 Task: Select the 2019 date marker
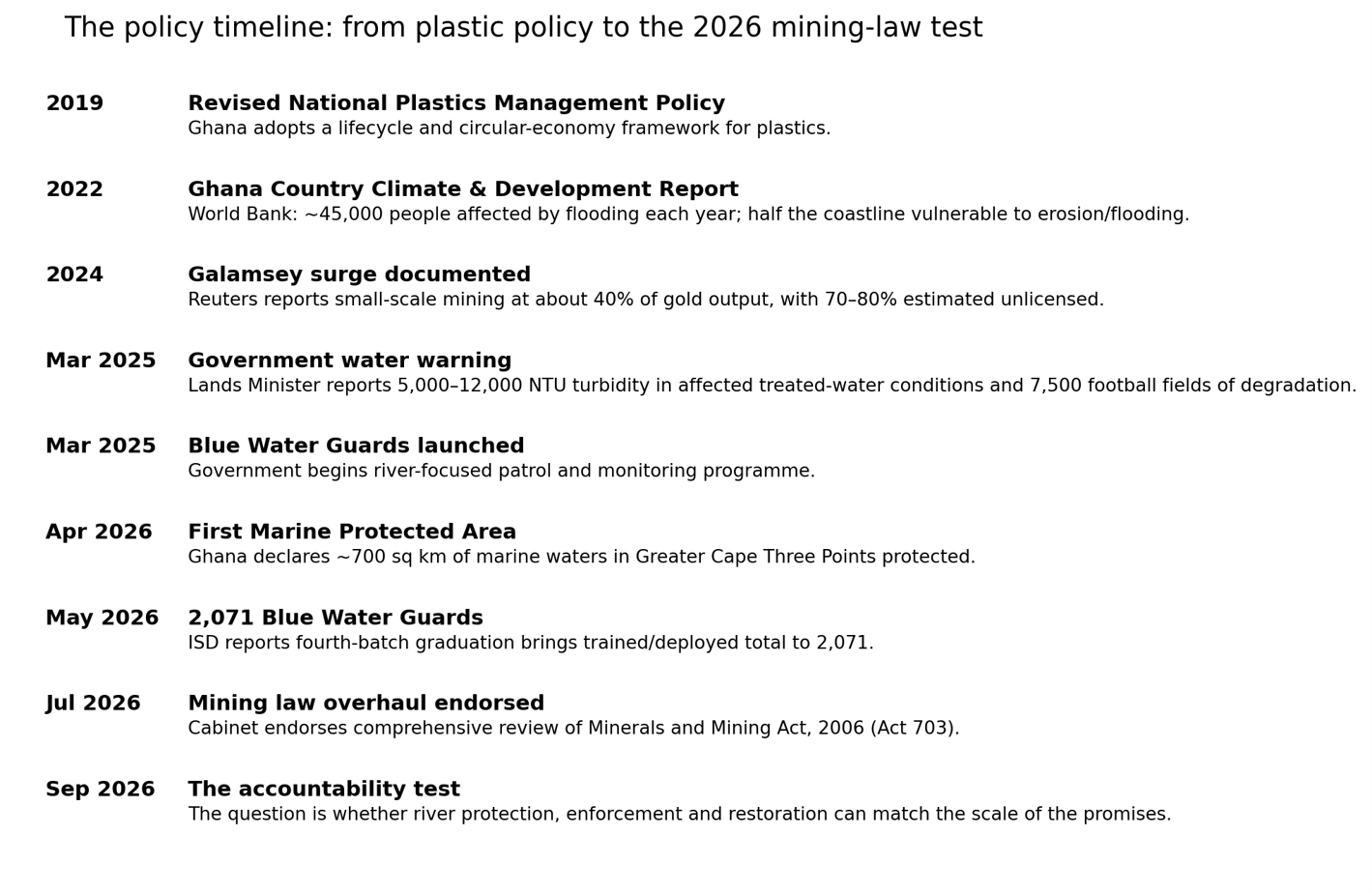(74, 103)
